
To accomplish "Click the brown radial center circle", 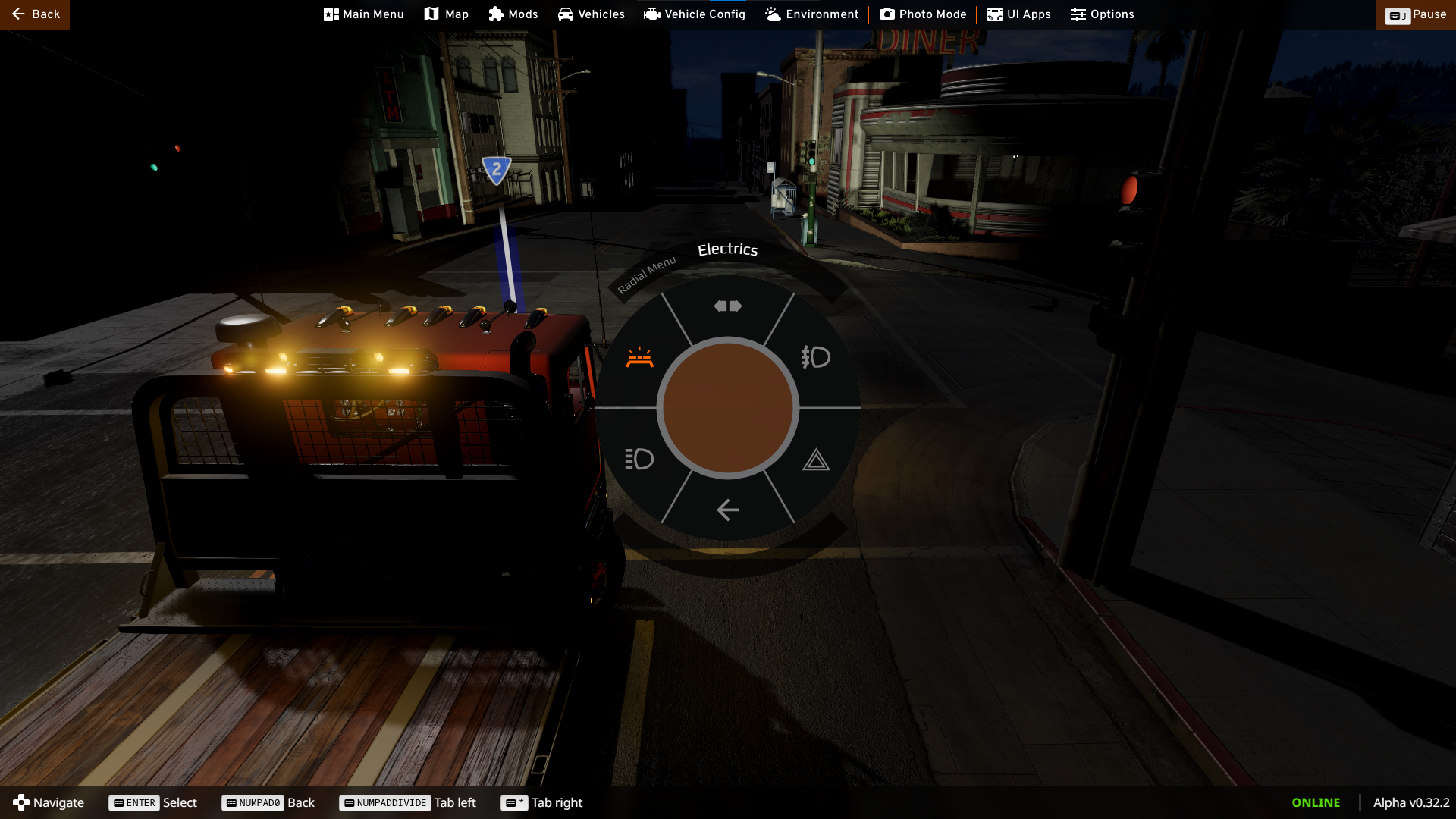I will click(x=727, y=408).
